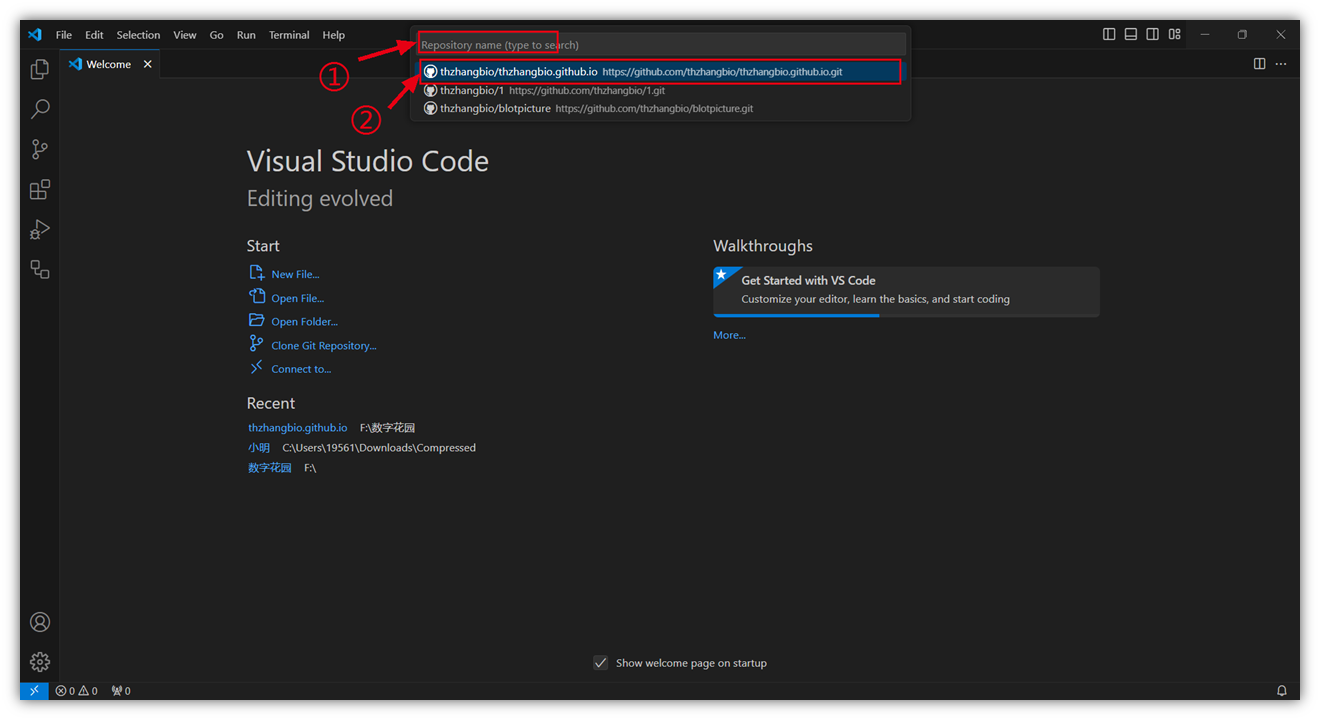
Task: Click the Open File... link
Action: [298, 298]
